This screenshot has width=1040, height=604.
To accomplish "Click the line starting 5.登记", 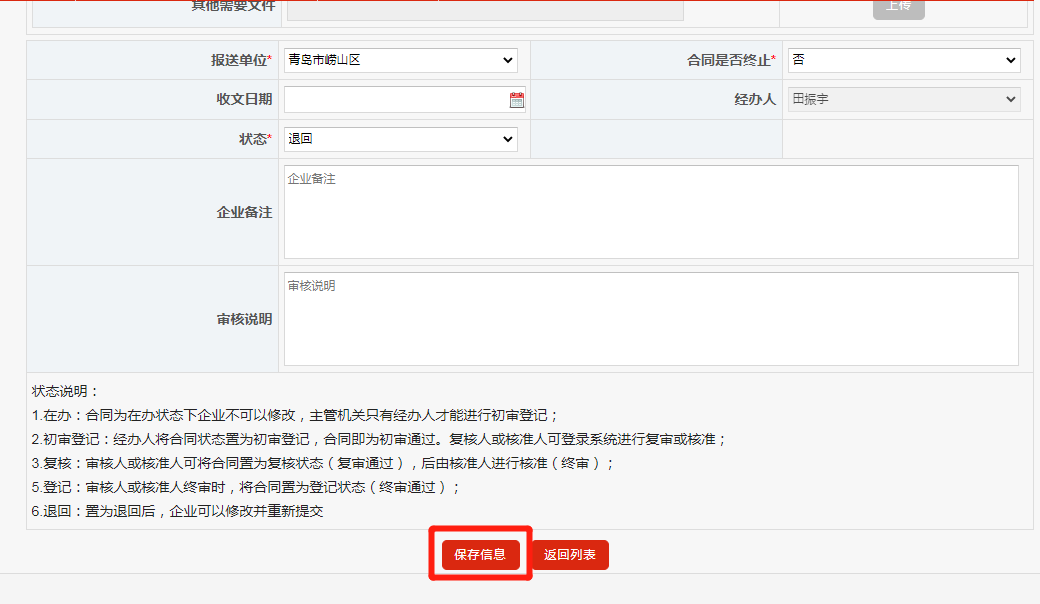I will click(245, 487).
